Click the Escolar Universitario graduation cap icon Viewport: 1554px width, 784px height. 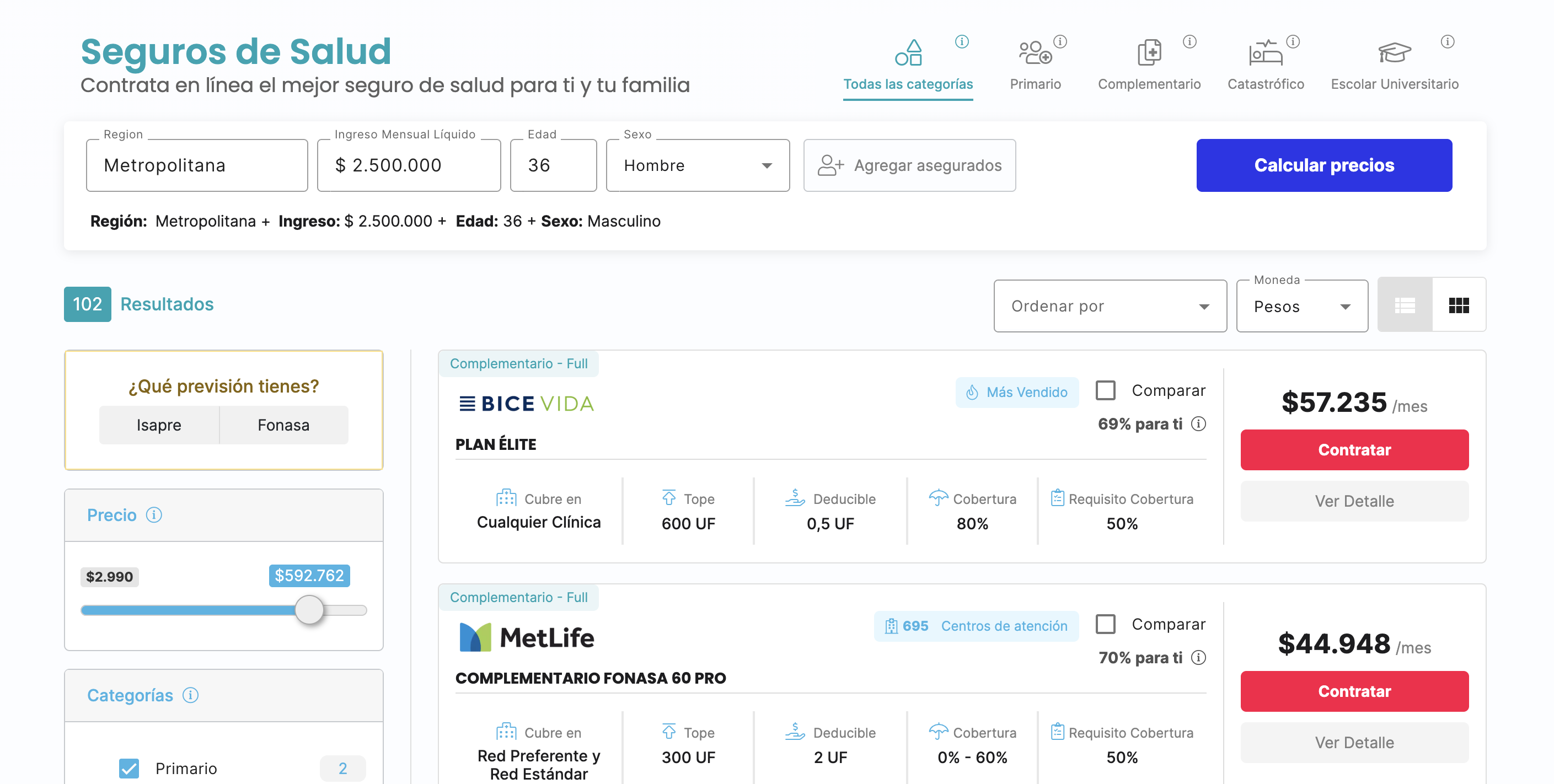1394,52
